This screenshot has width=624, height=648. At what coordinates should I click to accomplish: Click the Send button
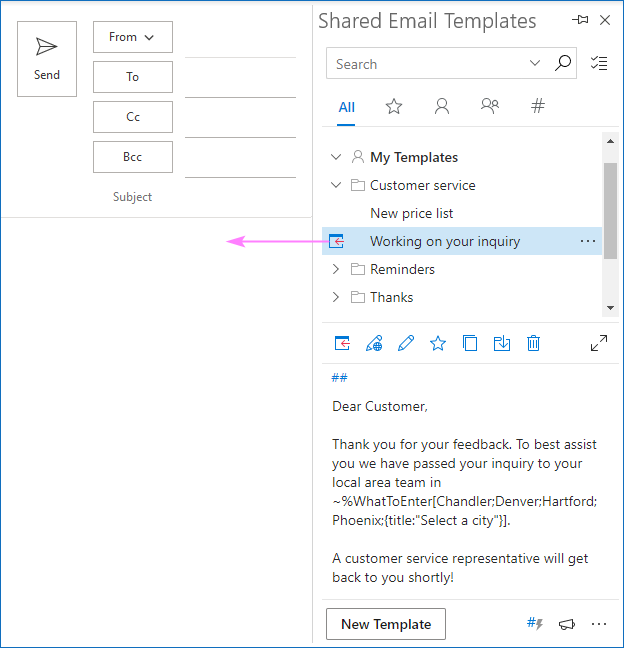click(47, 59)
